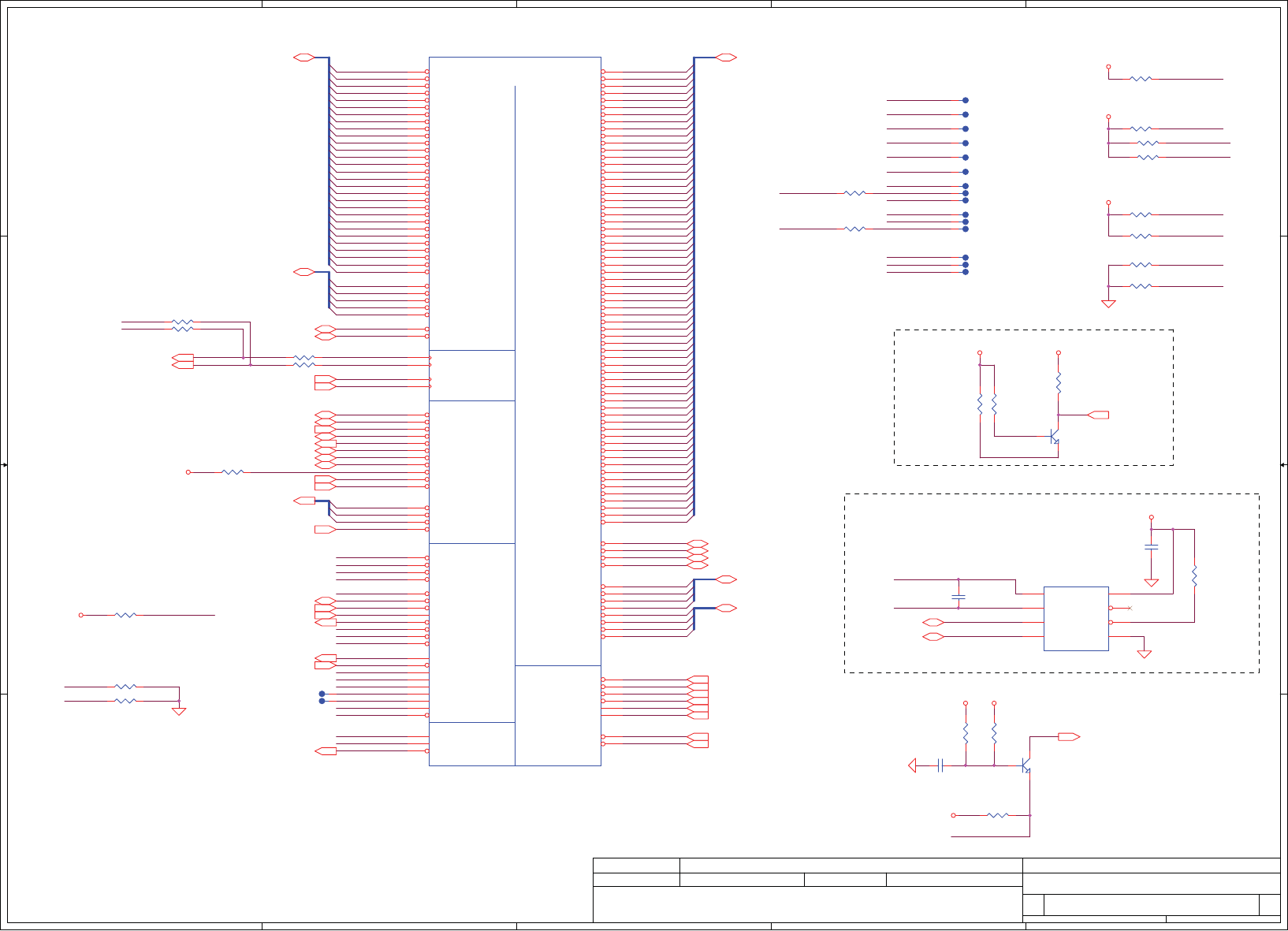
Task: Select the output port in the smaller dashed box
Action: point(1098,415)
